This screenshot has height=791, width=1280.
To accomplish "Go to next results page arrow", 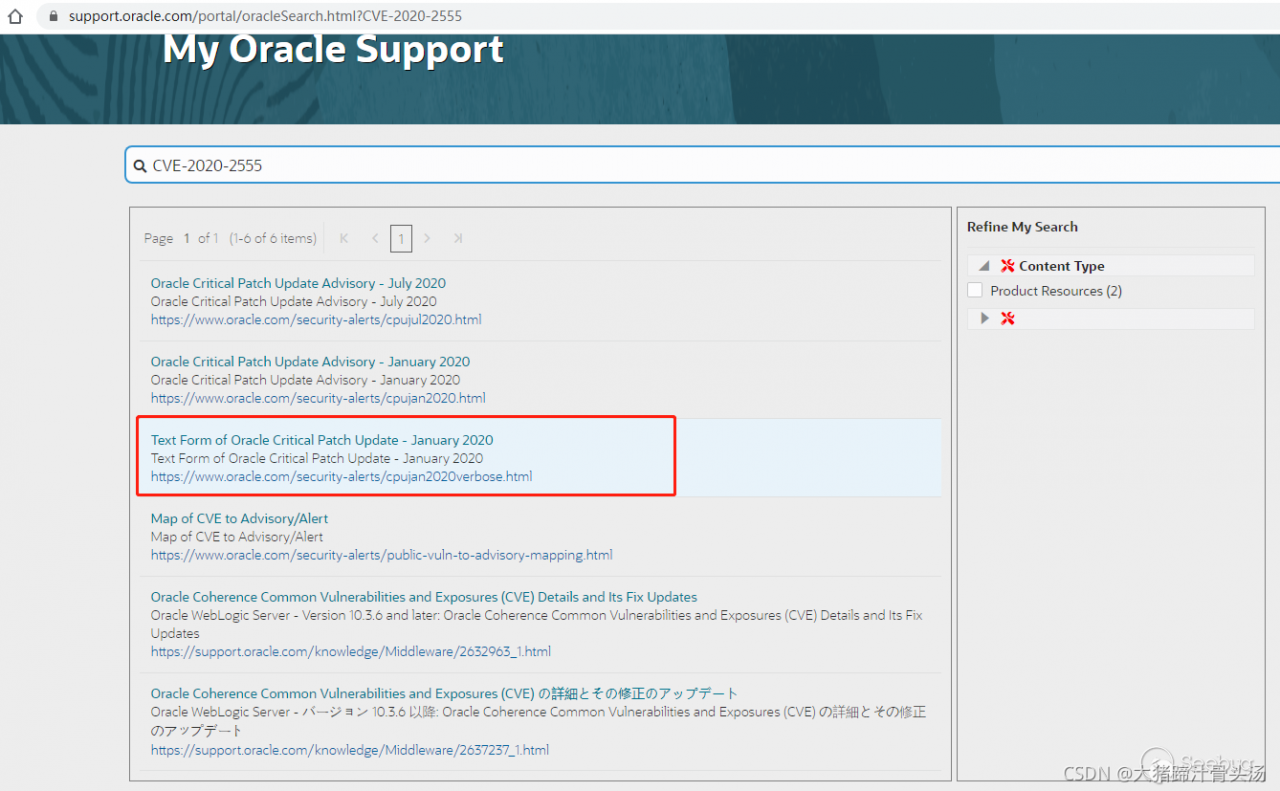I will (x=427, y=238).
